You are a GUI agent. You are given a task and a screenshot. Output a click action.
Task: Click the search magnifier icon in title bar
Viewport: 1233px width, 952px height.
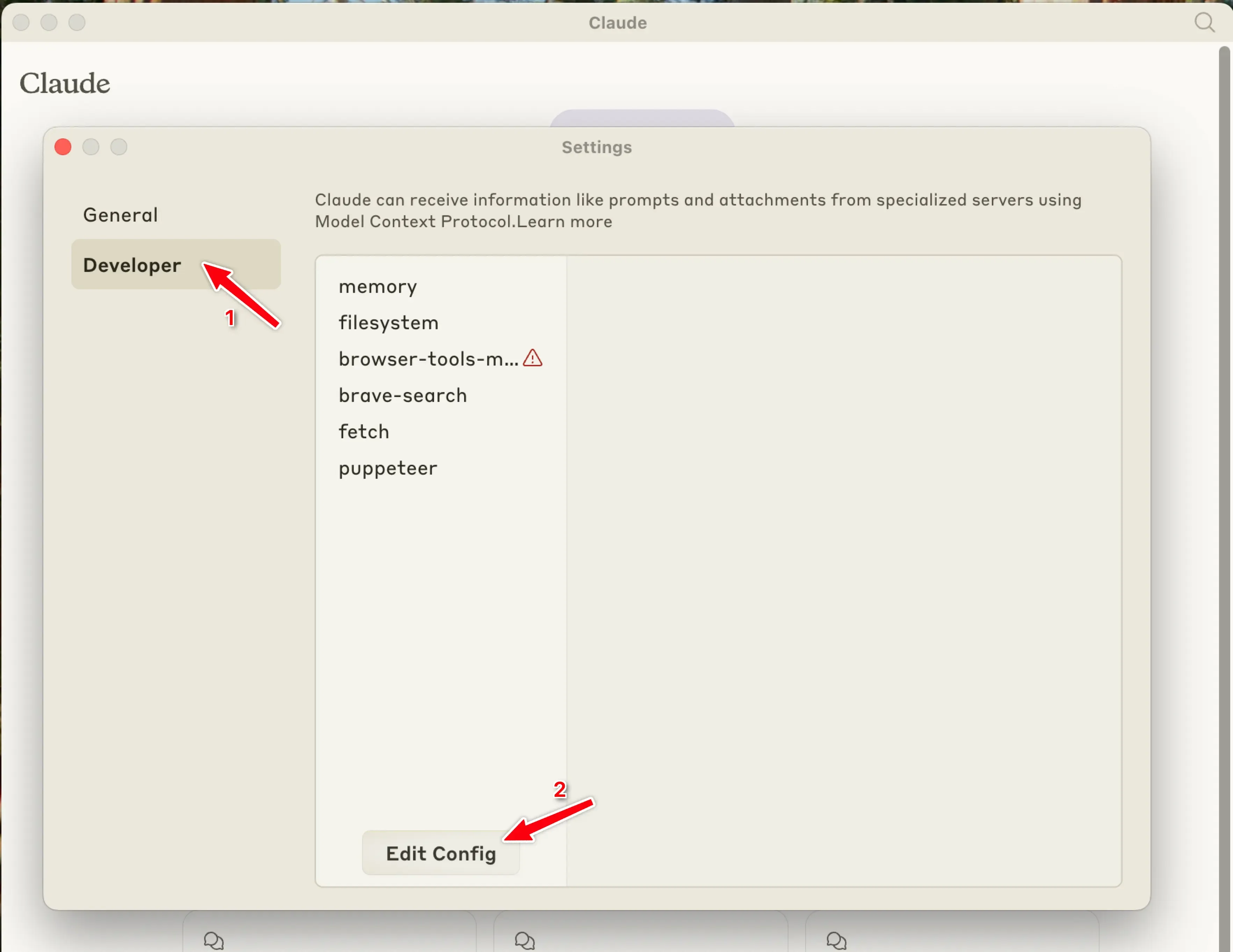1204,23
